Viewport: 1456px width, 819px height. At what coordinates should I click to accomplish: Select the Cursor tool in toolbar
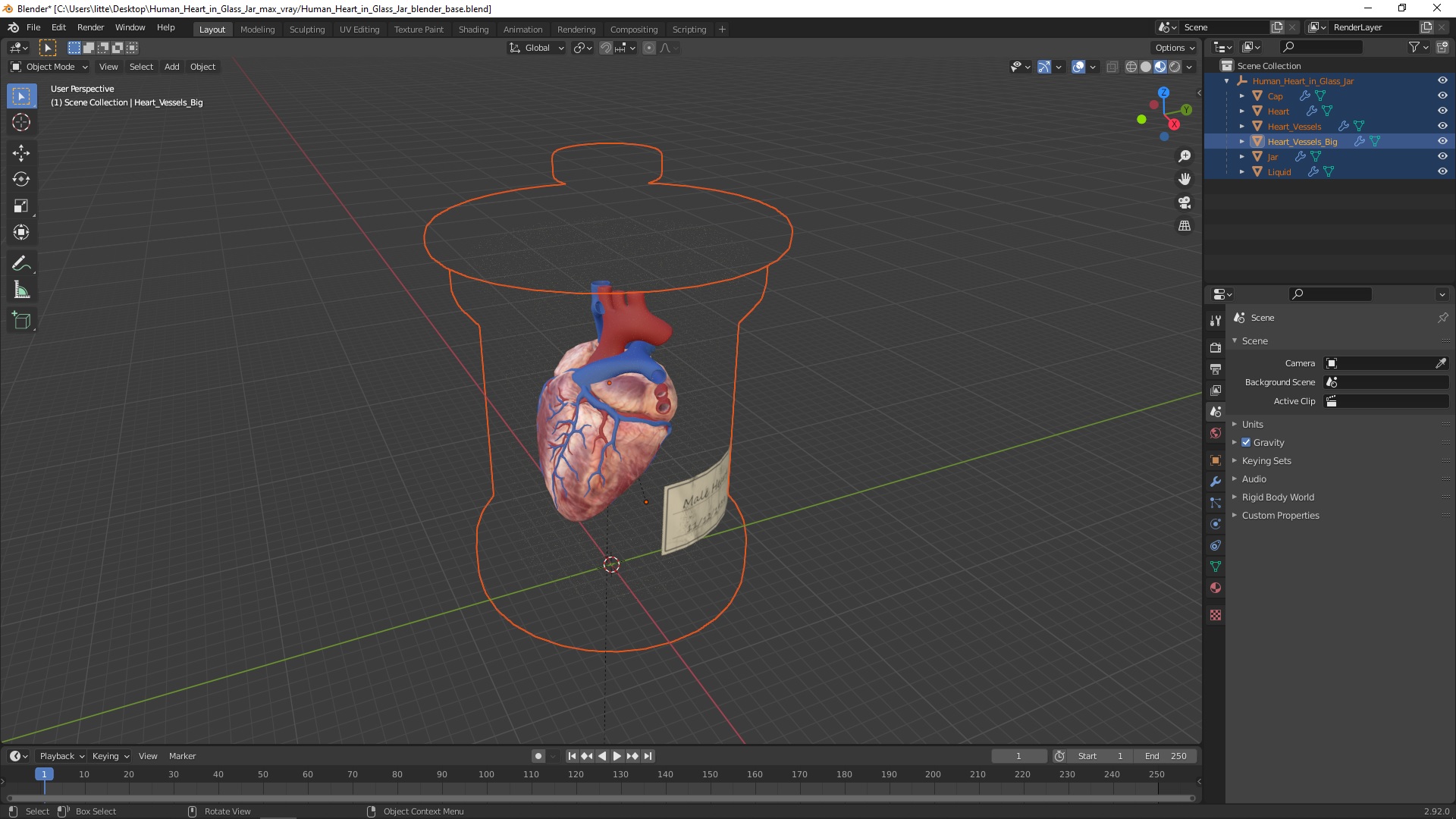click(21, 122)
